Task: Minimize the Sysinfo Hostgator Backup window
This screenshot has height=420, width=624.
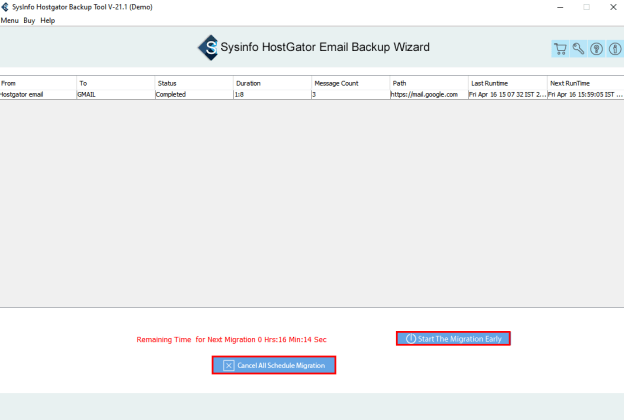Action: click(x=560, y=7)
